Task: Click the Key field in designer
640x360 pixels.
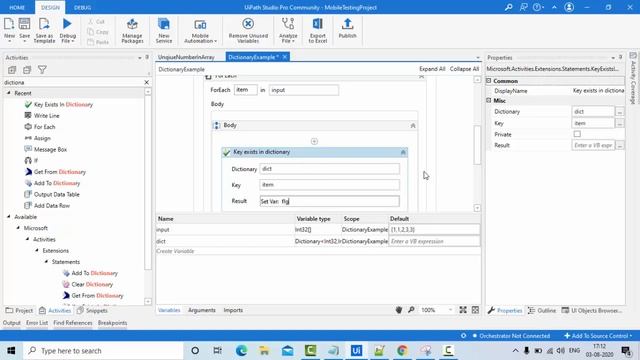Action: 329,185
